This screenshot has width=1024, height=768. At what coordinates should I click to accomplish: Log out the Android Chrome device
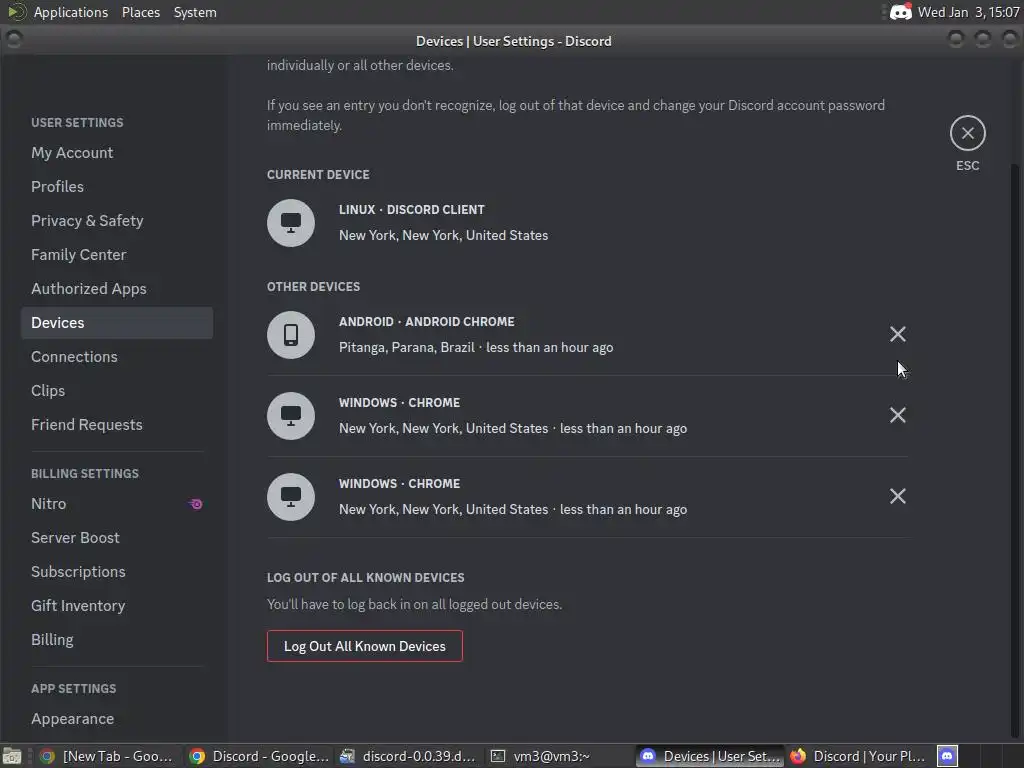[897, 334]
